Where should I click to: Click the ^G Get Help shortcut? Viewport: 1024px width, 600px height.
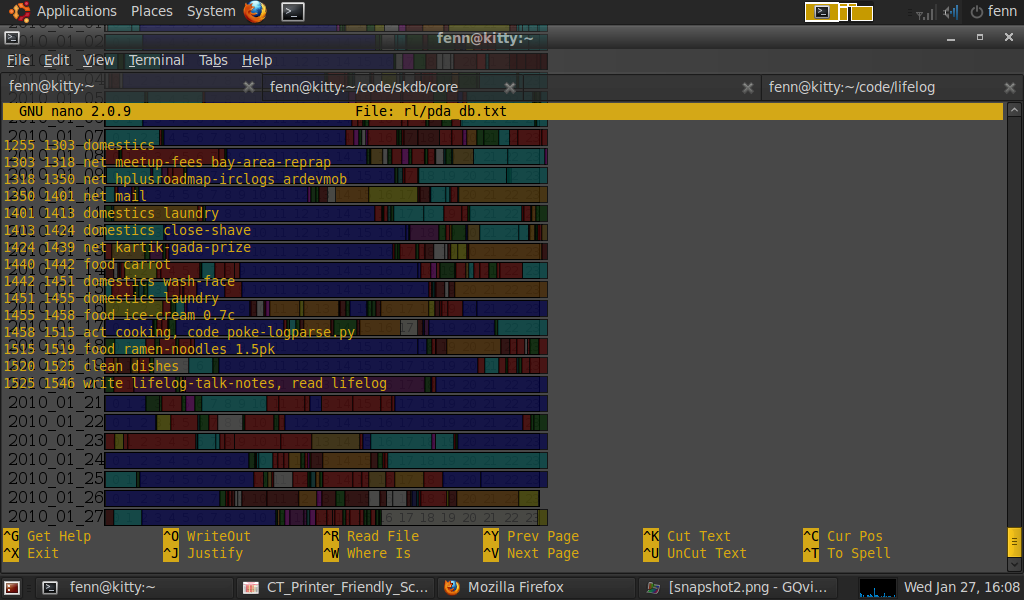[48, 536]
